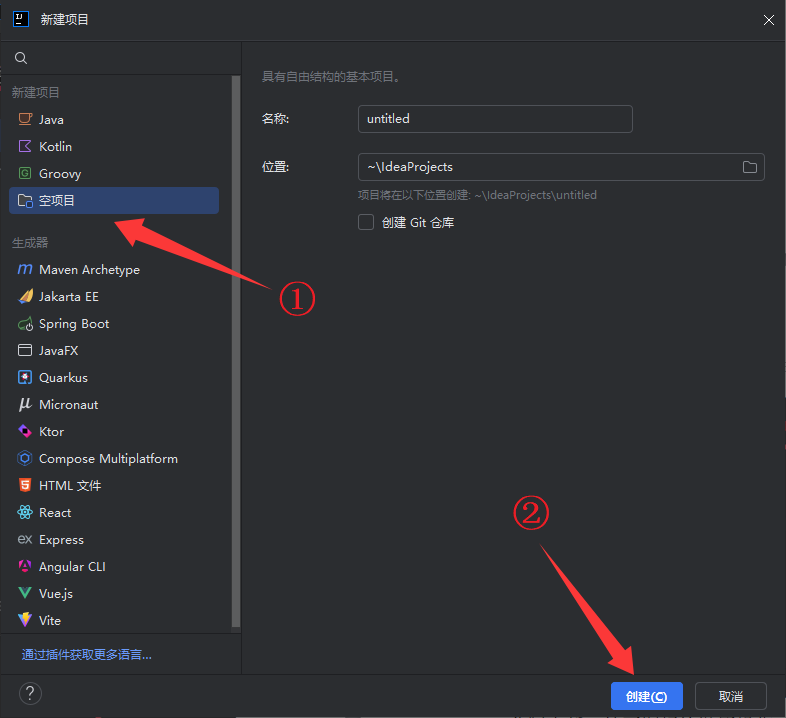Click the search field in the left panel
786x718 pixels.
121,58
